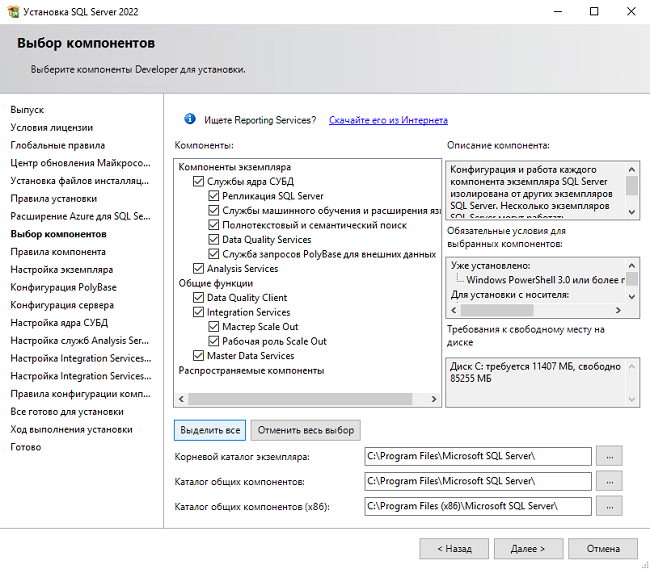Uncheck Полнотекстовый и семантический поиск
This screenshot has height=569, width=650.
[x=213, y=225]
